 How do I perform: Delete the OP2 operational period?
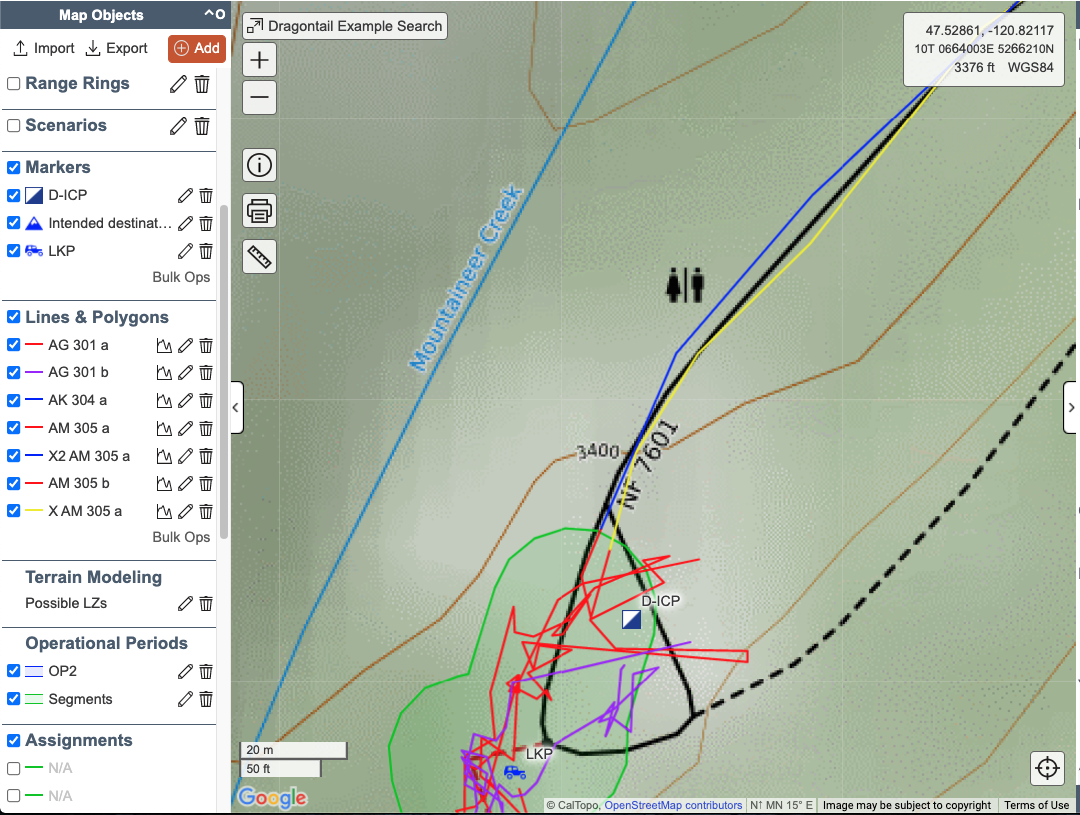[x=206, y=671]
